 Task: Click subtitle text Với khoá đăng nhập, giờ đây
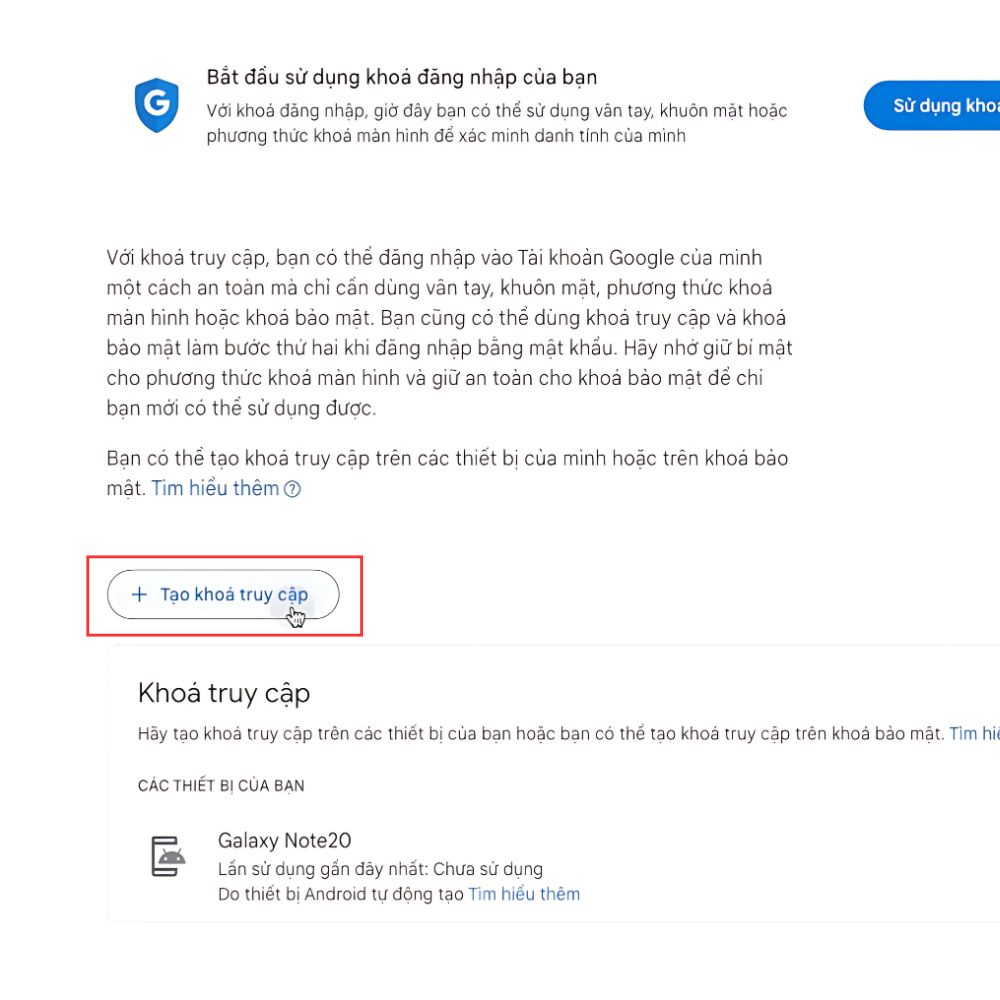click(x=497, y=123)
